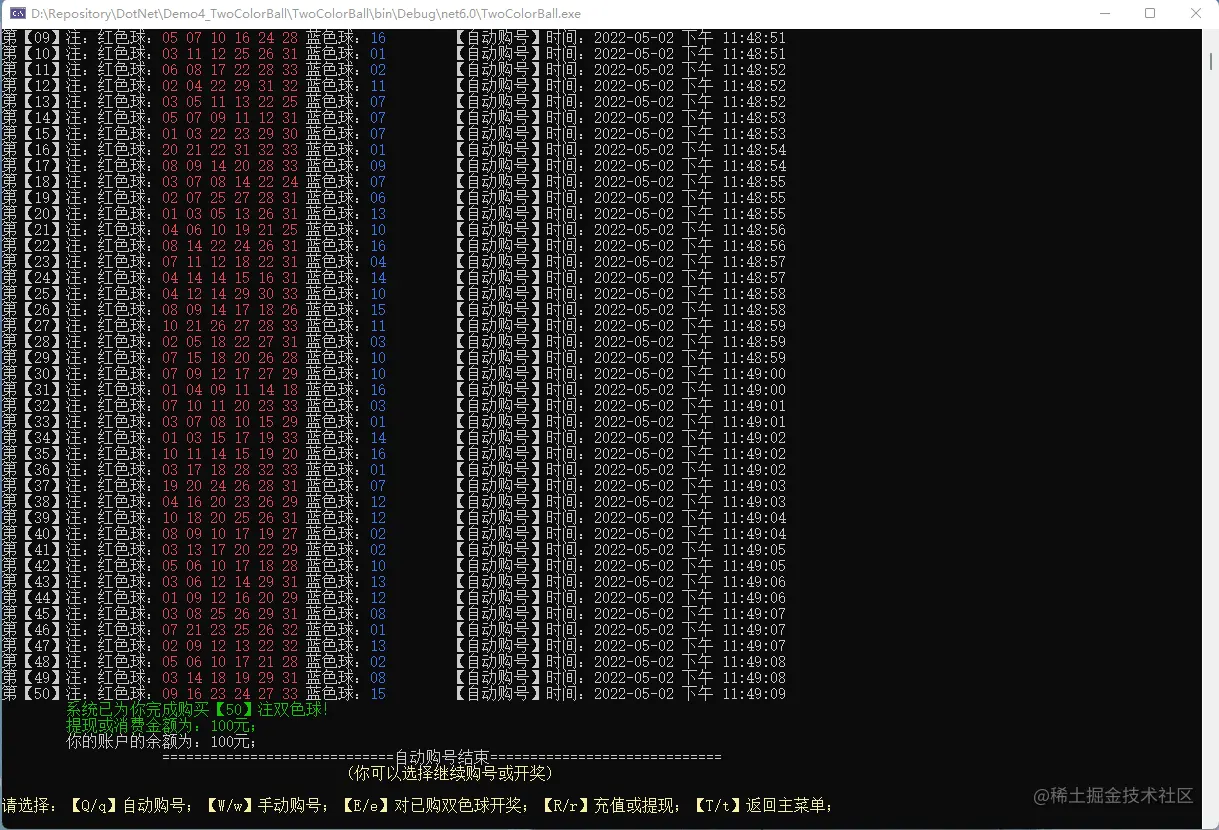Click red numbers 01 03 05 13 26 31
This screenshot has height=830, width=1219.
pyautogui.click(x=230, y=214)
